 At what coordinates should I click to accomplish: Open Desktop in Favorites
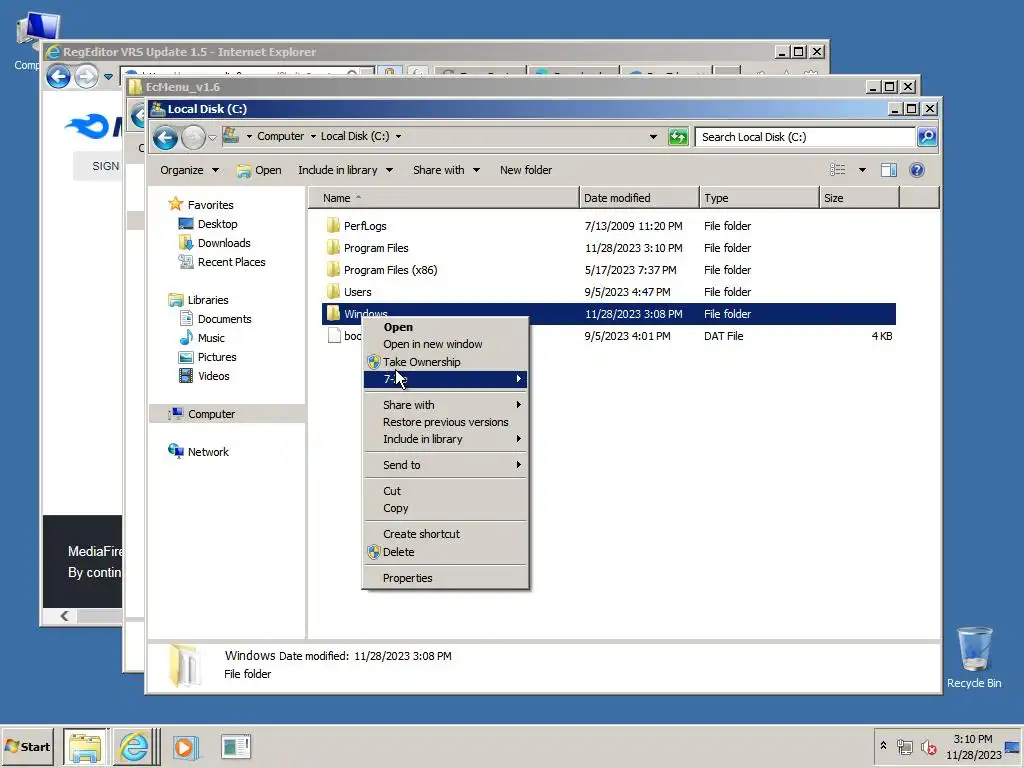pyautogui.click(x=217, y=224)
